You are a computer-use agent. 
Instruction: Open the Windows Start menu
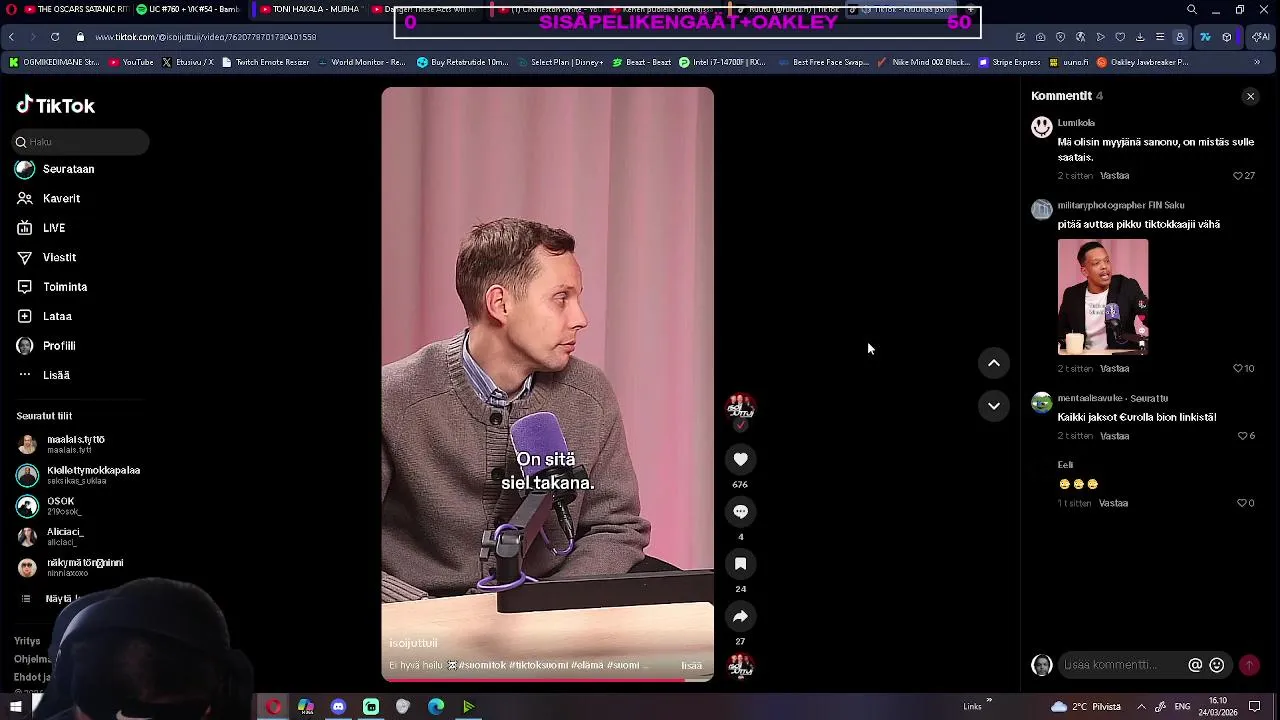15,707
